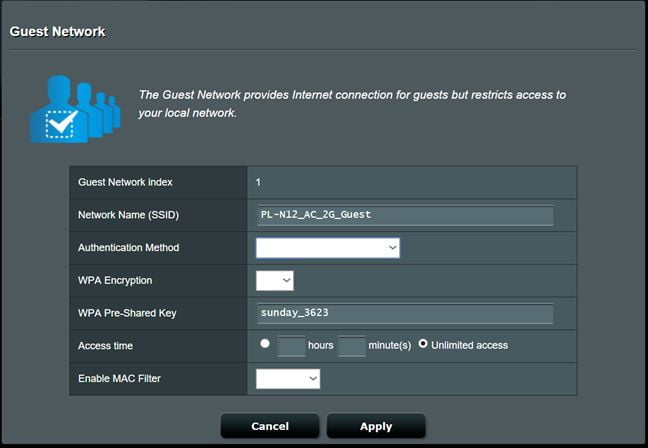Click the Authentication Method label

(128, 248)
